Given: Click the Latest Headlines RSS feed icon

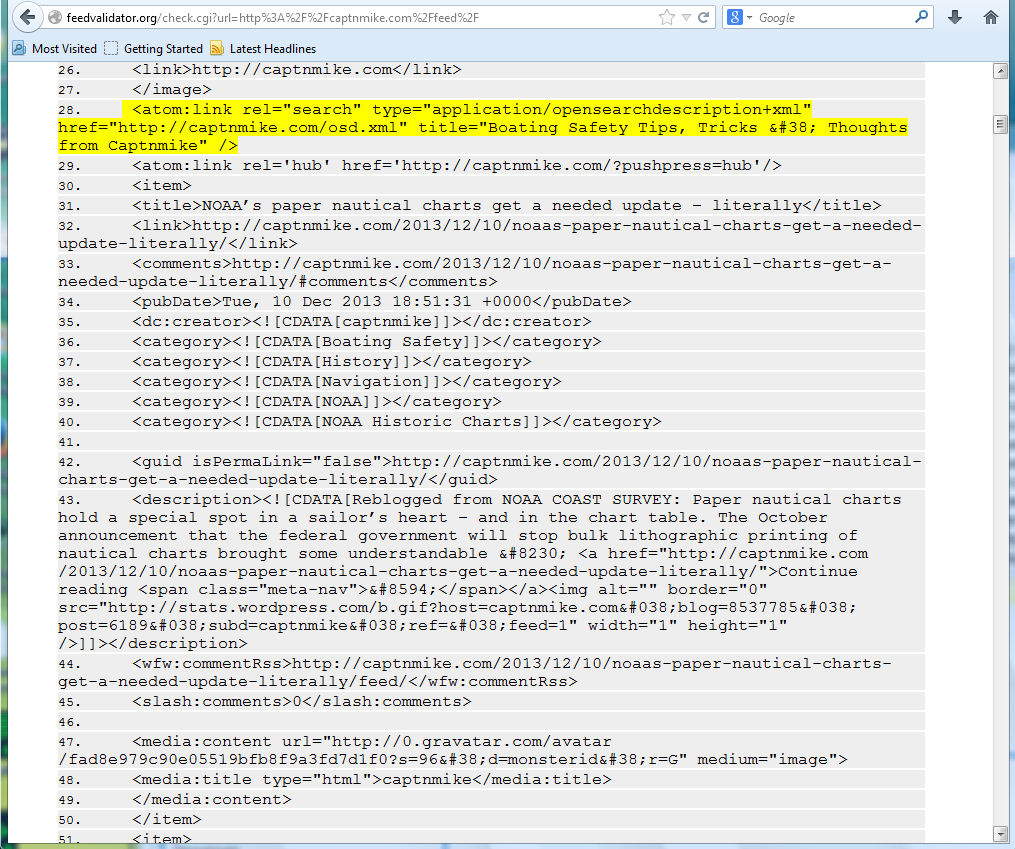Looking at the screenshot, I should [217, 48].
